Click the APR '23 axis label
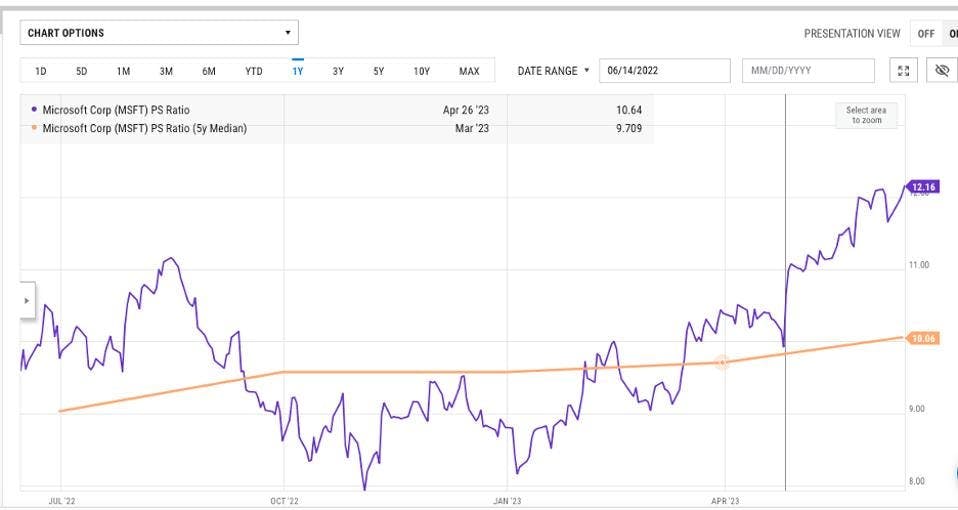Screen dimensions: 958x510 click(x=725, y=501)
